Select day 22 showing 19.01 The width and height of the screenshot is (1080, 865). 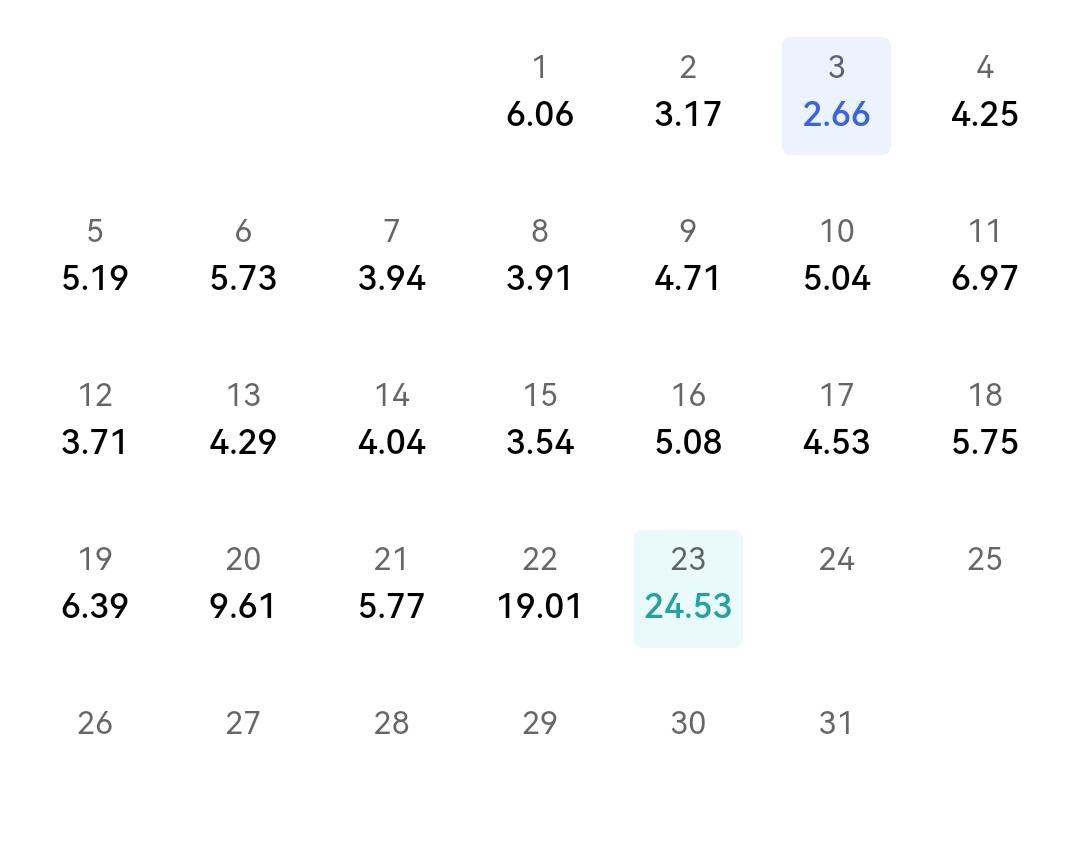pyautogui.click(x=540, y=585)
